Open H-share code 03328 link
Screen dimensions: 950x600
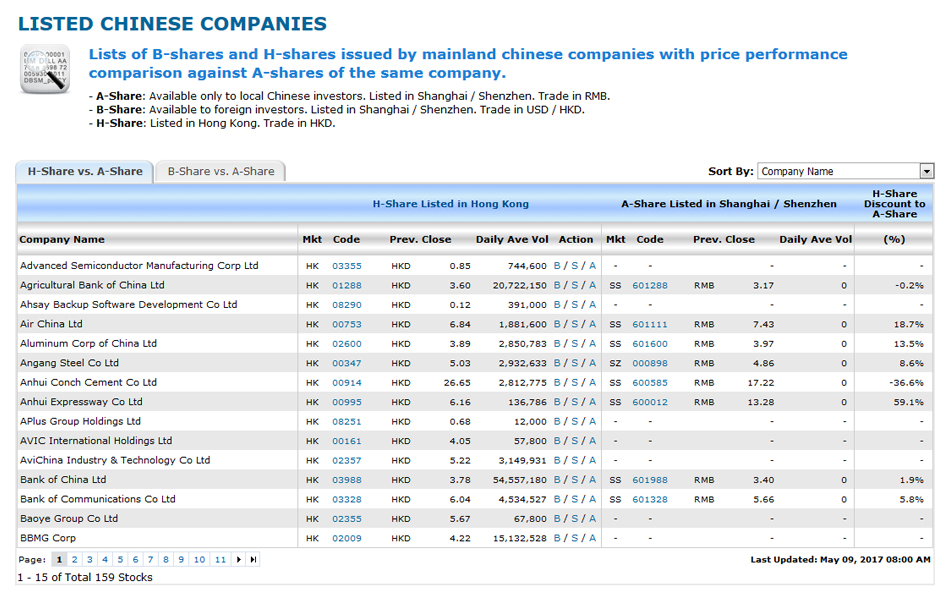[x=347, y=499]
